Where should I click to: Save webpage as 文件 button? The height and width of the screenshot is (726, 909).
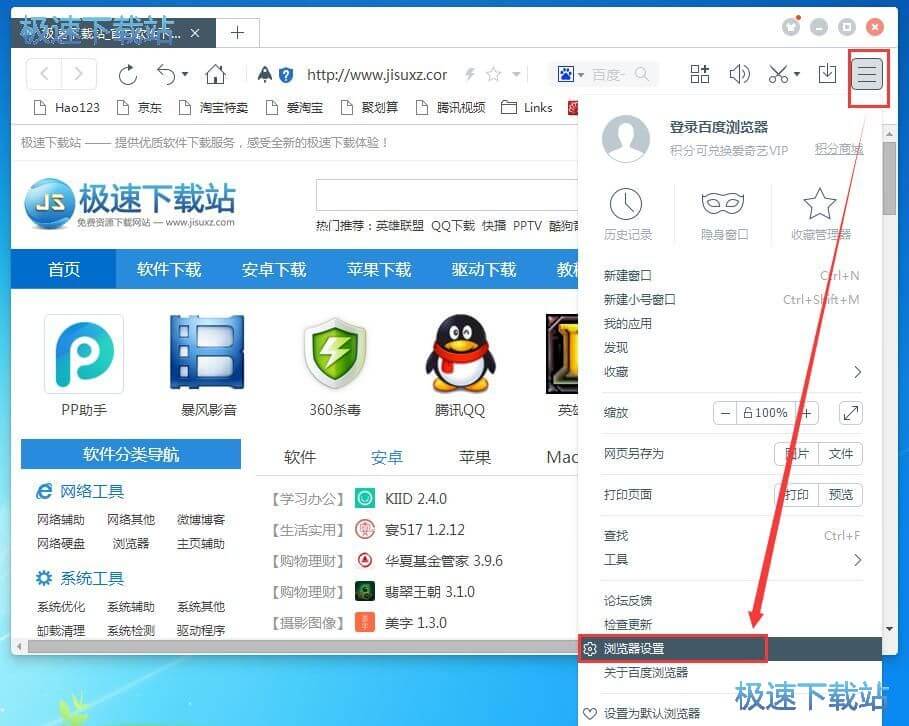pos(841,454)
